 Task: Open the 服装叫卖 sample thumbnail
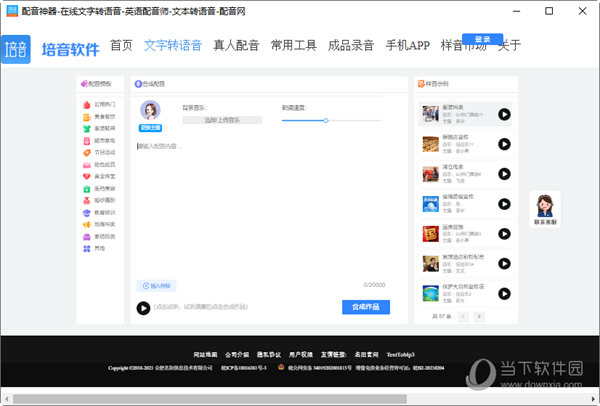coord(430,114)
